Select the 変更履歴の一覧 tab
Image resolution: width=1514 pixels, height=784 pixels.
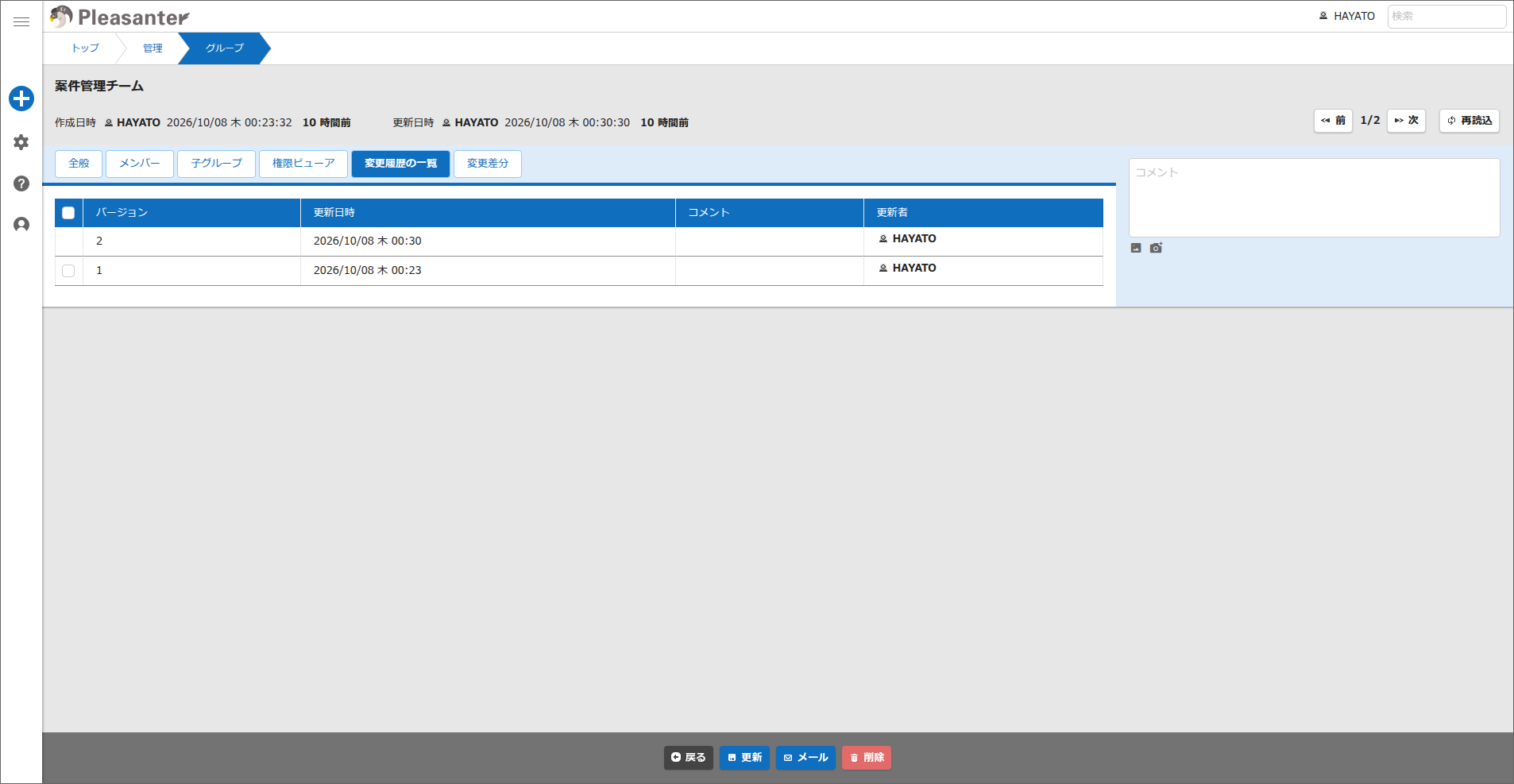point(400,164)
